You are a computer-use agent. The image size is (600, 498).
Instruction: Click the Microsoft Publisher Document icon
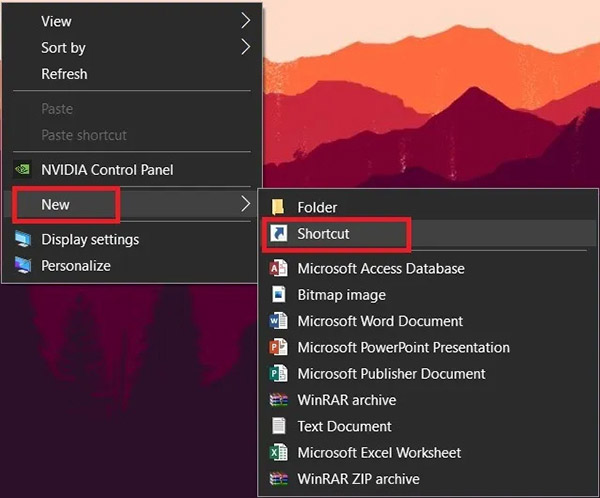[279, 374]
